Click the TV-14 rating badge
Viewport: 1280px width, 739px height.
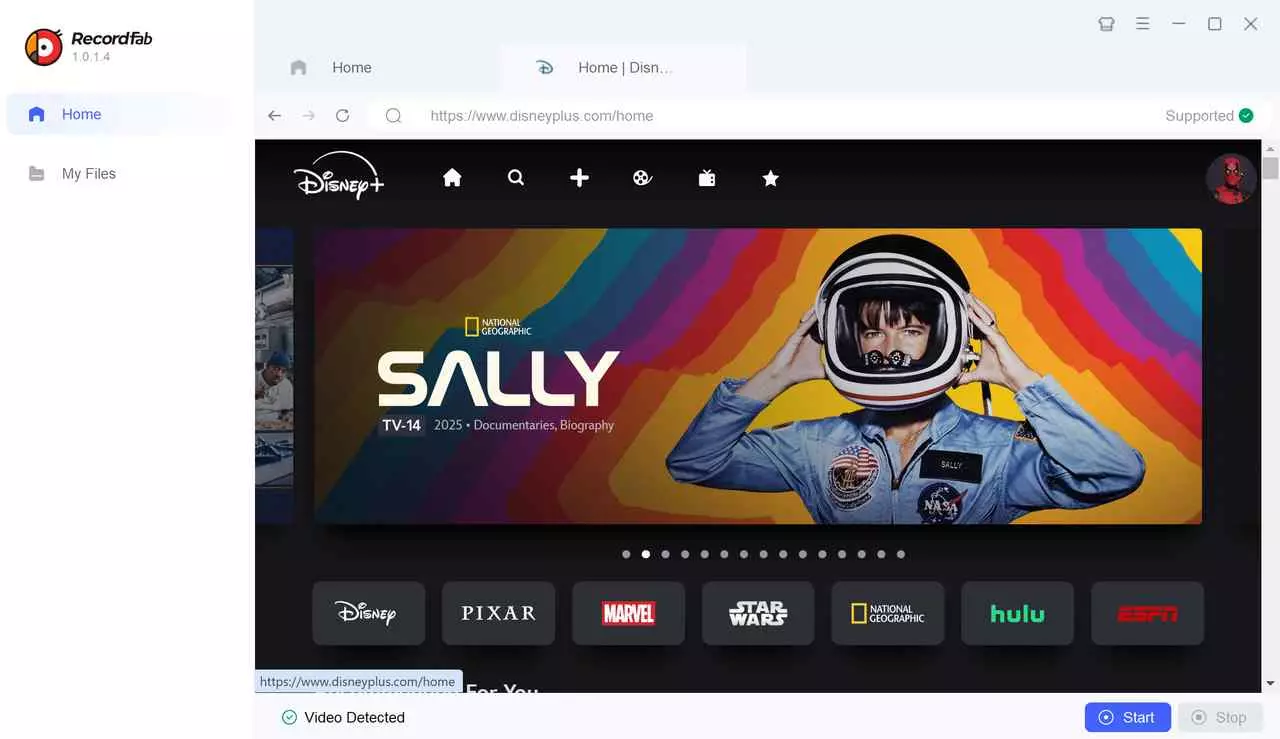coord(401,425)
